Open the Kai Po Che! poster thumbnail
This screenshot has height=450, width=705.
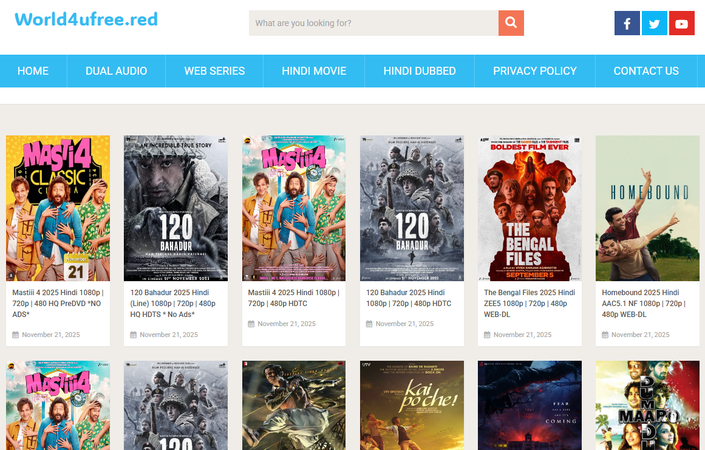(412, 405)
